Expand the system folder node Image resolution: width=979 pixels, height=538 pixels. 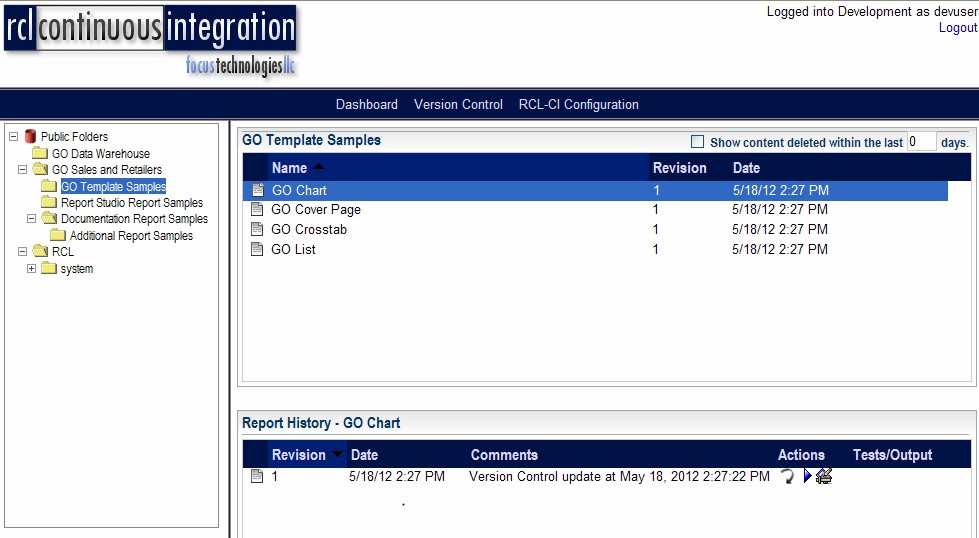click(x=31, y=268)
